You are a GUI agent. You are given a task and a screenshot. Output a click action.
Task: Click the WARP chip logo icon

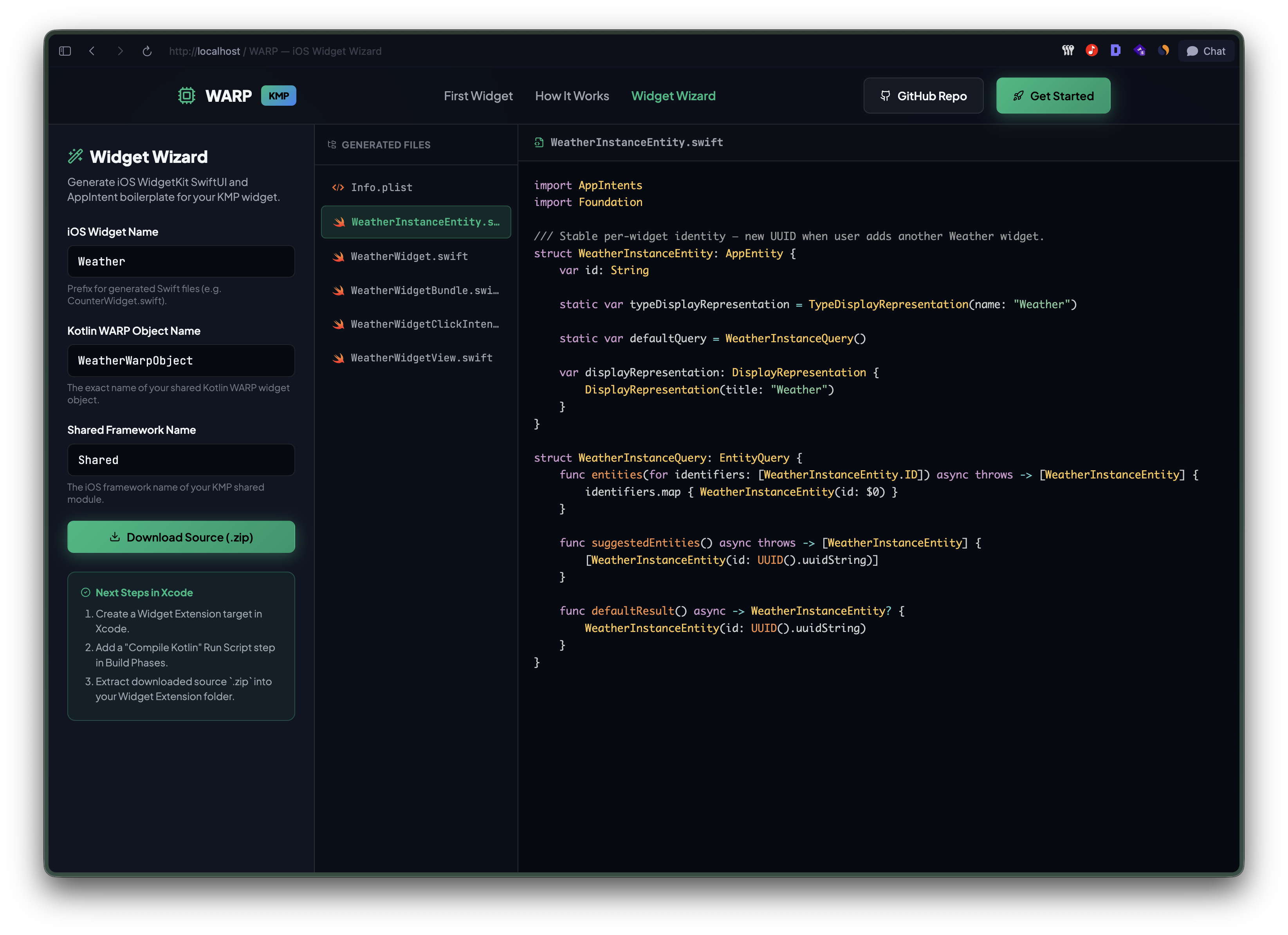[186, 96]
